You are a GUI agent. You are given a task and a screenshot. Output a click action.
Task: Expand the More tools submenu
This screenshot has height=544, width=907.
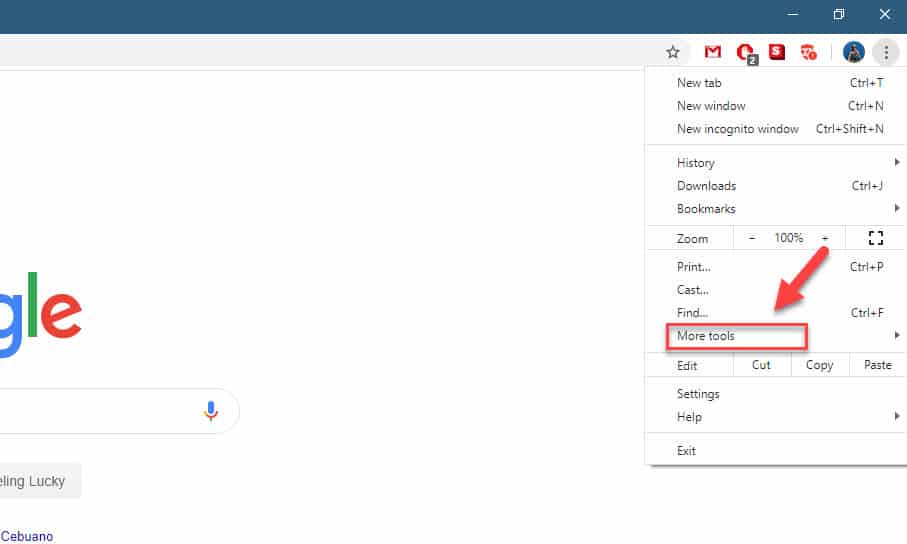(x=776, y=336)
